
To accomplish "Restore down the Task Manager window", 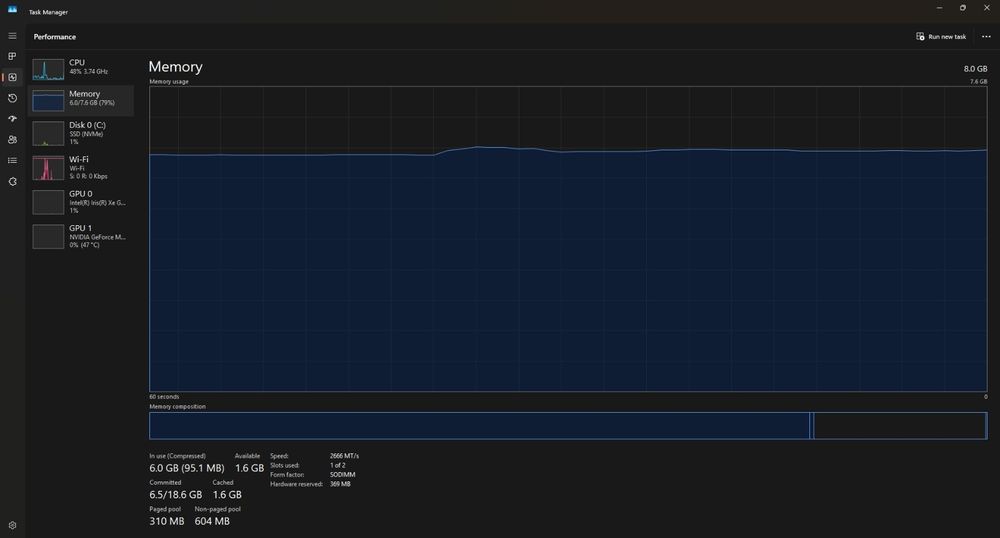I will (963, 8).
